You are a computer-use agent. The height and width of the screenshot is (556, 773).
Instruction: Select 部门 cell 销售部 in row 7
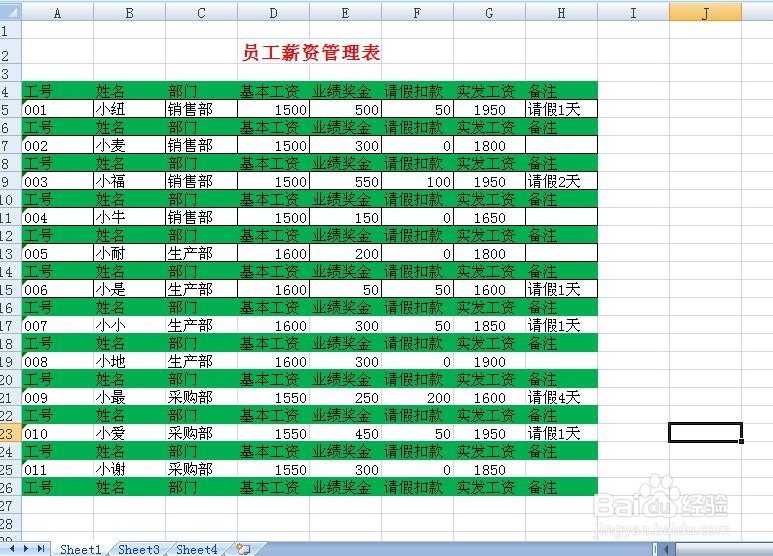click(201, 145)
